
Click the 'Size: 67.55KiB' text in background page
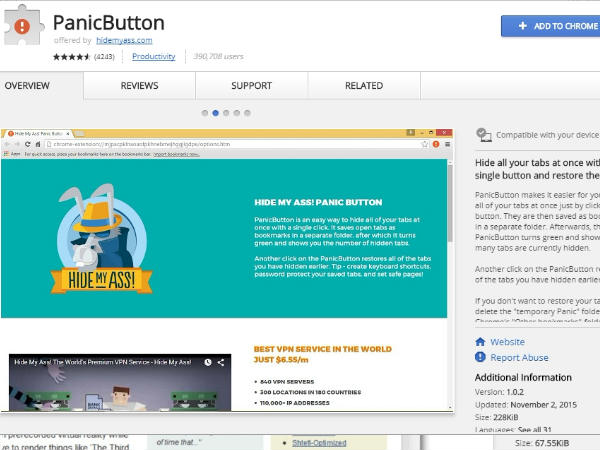coord(542,443)
